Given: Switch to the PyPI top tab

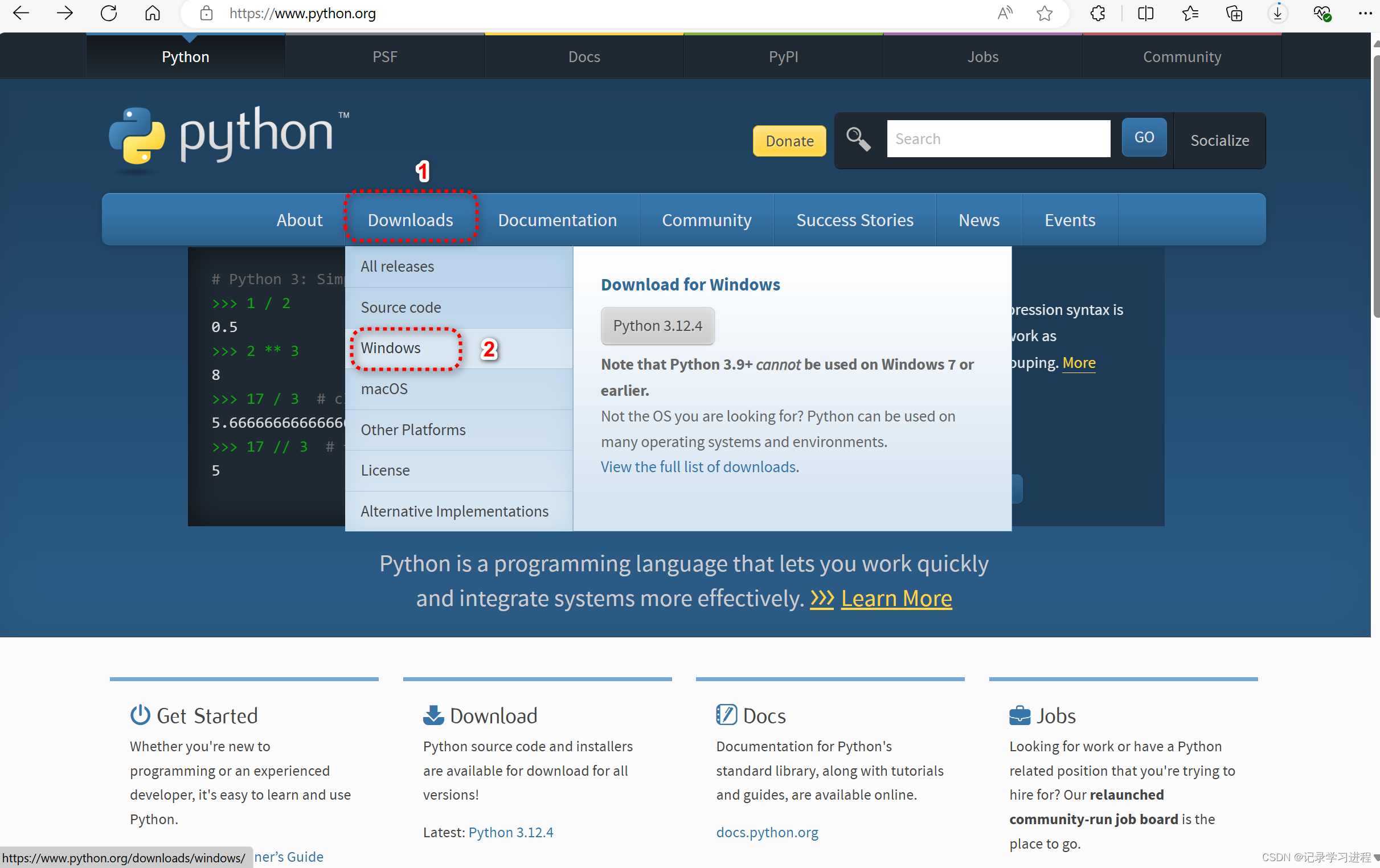Looking at the screenshot, I should click(784, 56).
